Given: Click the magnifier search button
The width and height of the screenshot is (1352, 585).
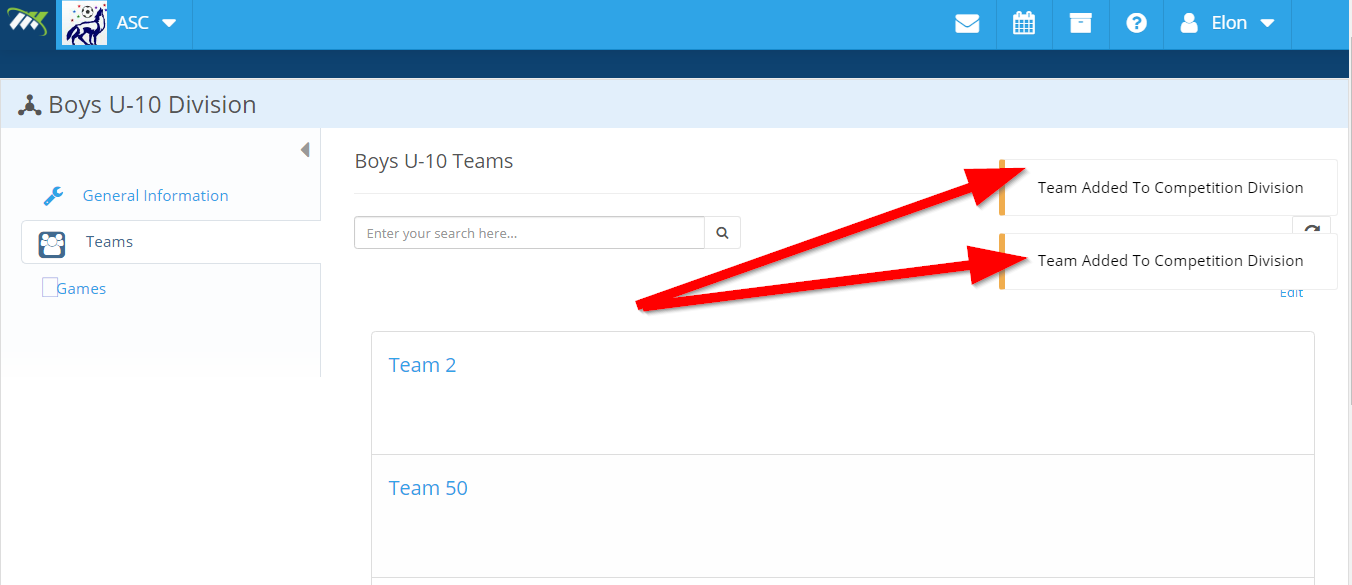Looking at the screenshot, I should tap(722, 233).
